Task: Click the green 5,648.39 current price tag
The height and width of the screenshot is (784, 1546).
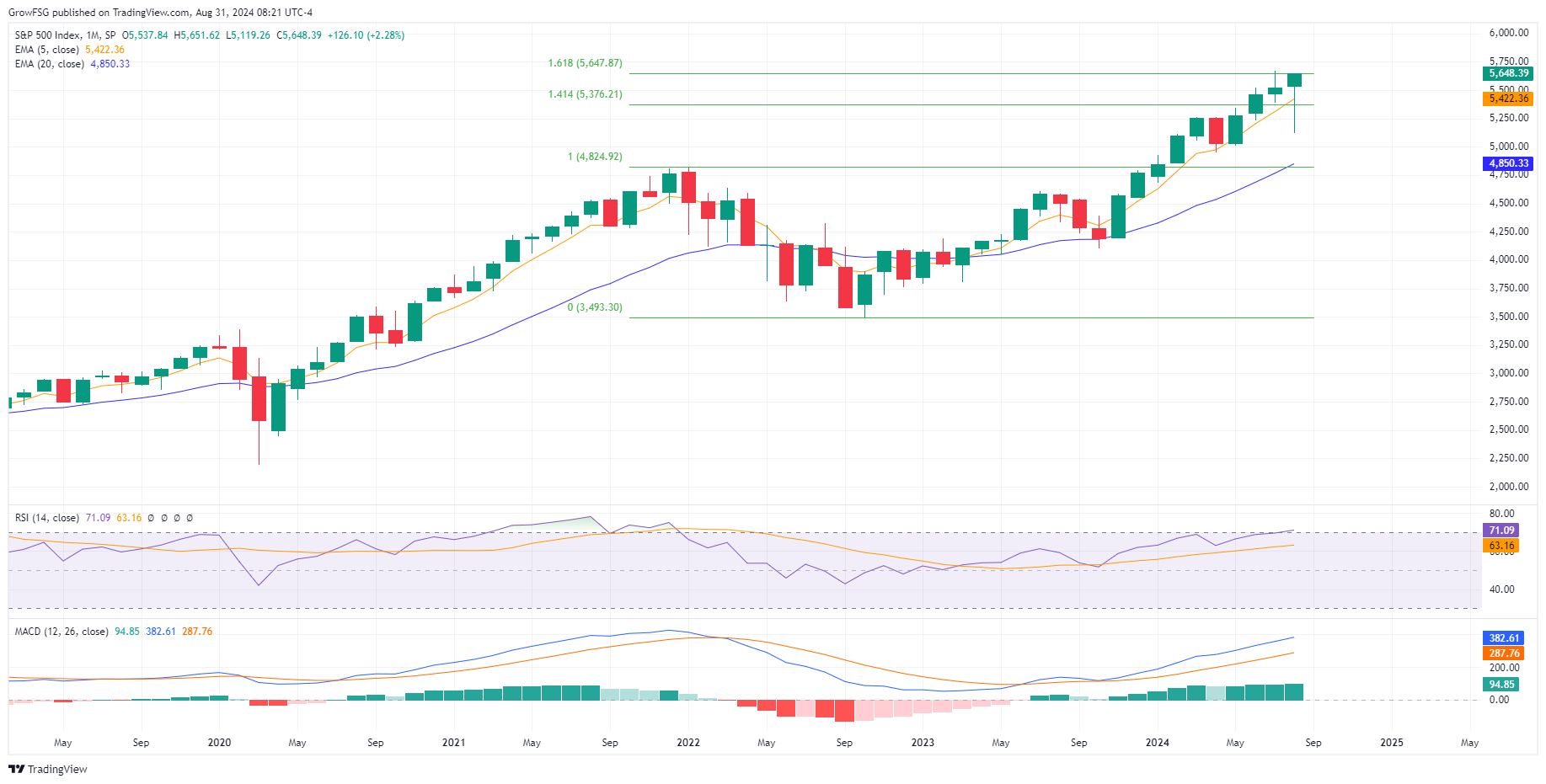Action: click(1507, 73)
